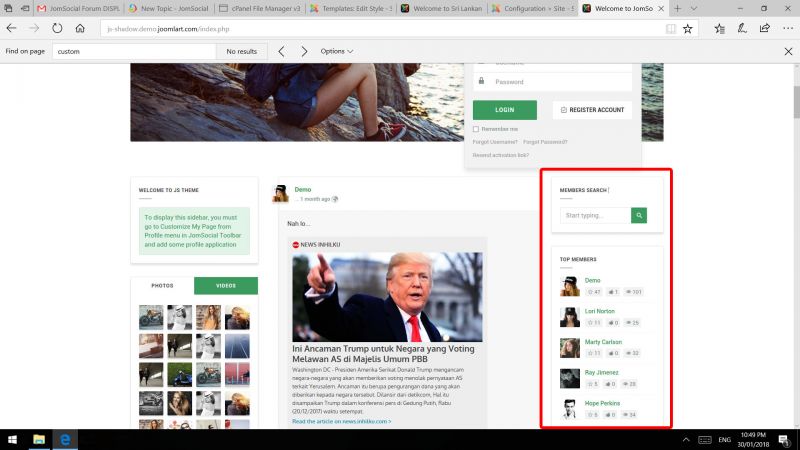Viewport: 800px width, 450px height.
Task: Click the Trump article image
Action: (x=387, y=297)
